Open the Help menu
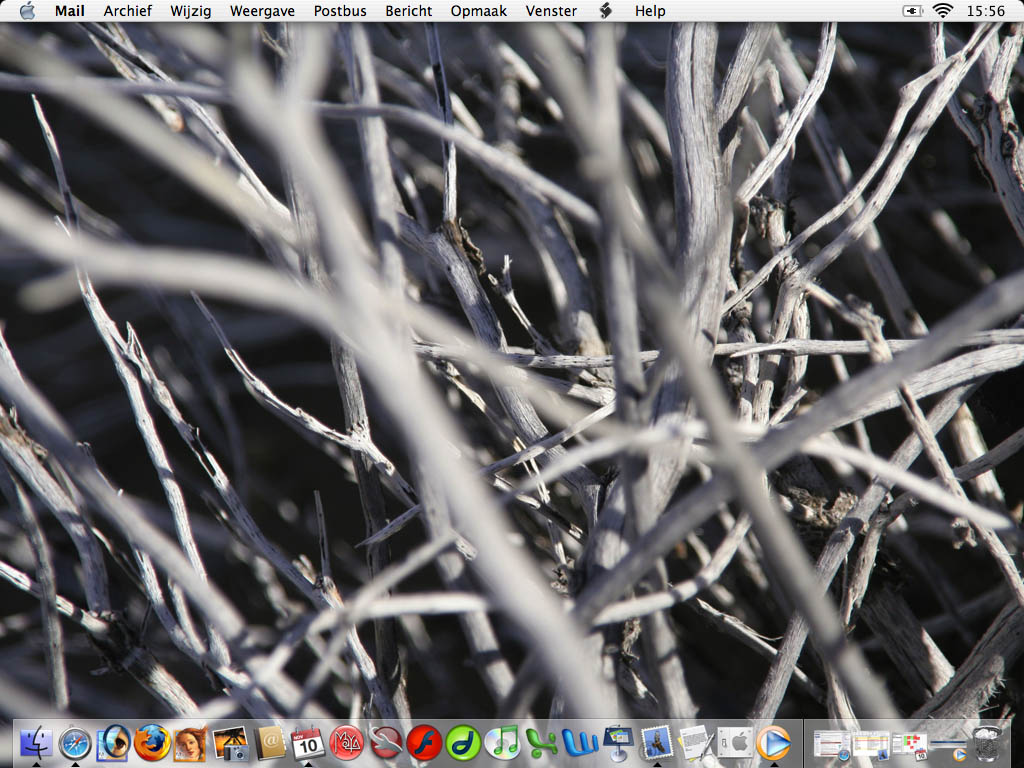This screenshot has height=768, width=1024. pyautogui.click(x=650, y=11)
